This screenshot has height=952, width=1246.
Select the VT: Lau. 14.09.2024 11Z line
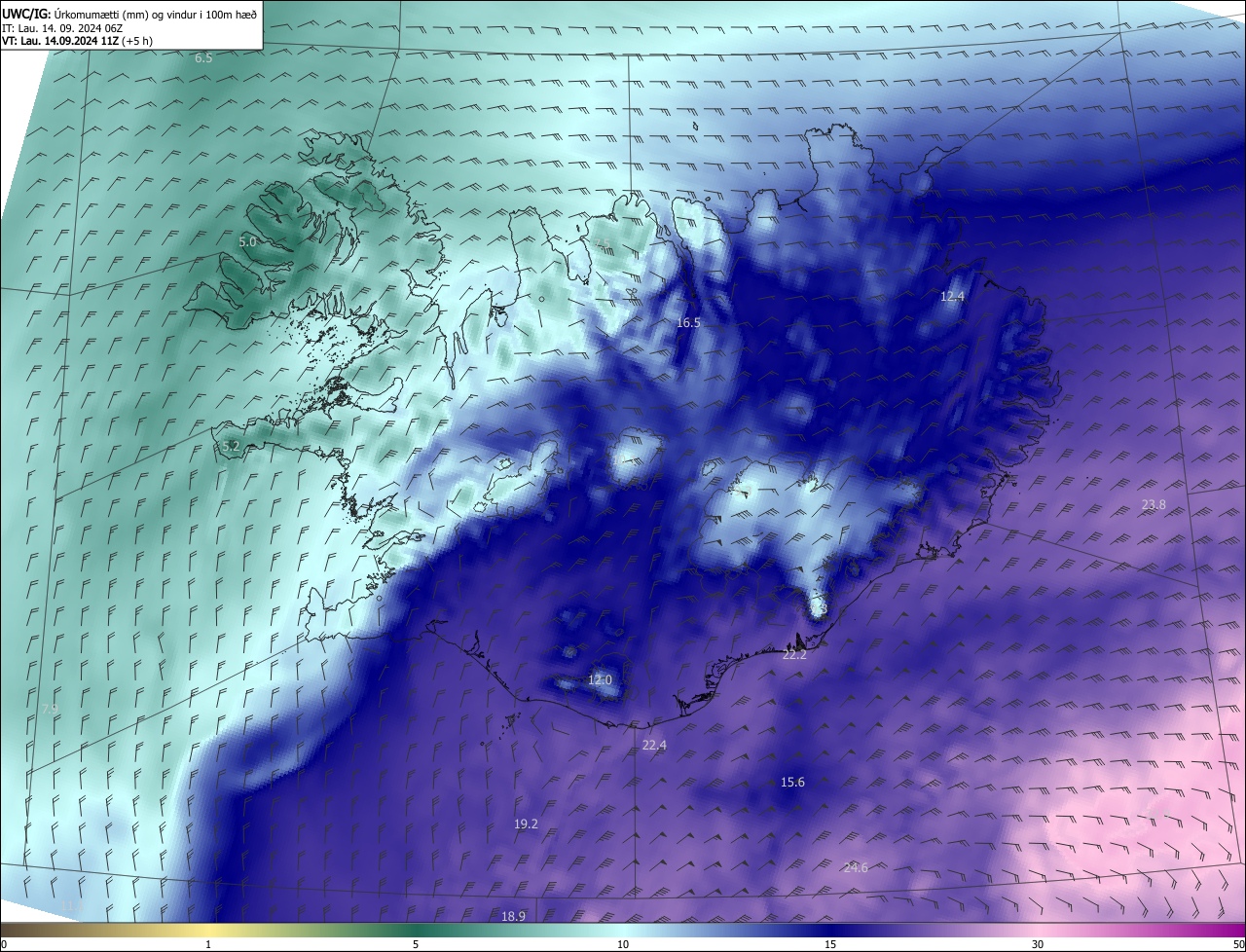[77, 41]
